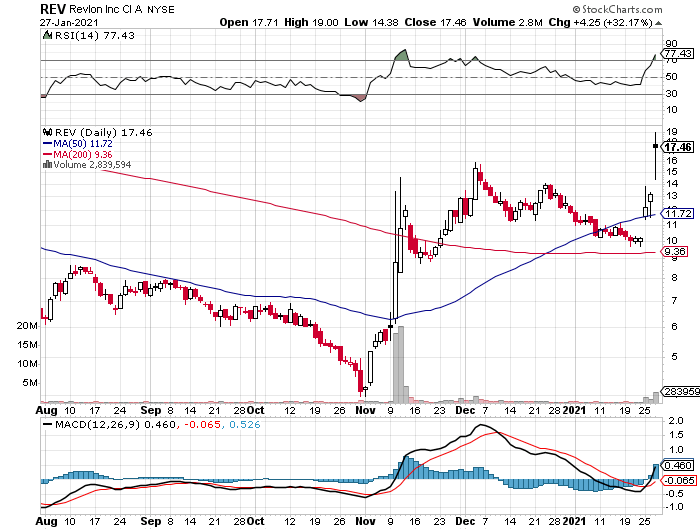This screenshot has height=530, width=700.
Task: Click the Volume bars legend icon
Action: point(47,165)
